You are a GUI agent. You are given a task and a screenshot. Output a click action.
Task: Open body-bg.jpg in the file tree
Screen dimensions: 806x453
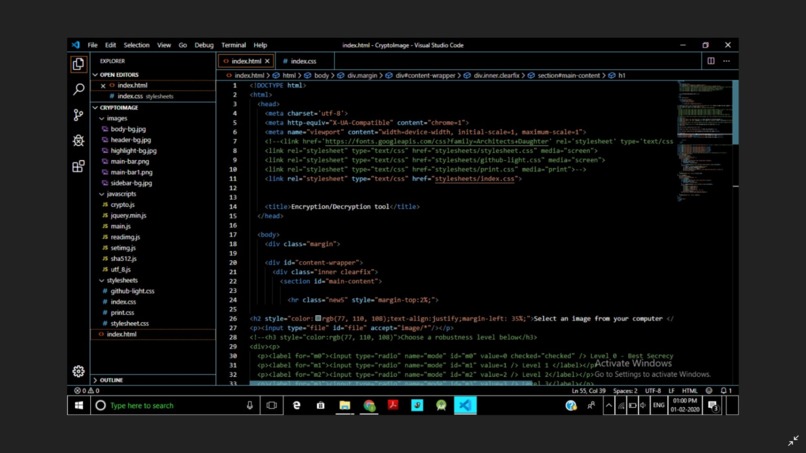(128, 129)
